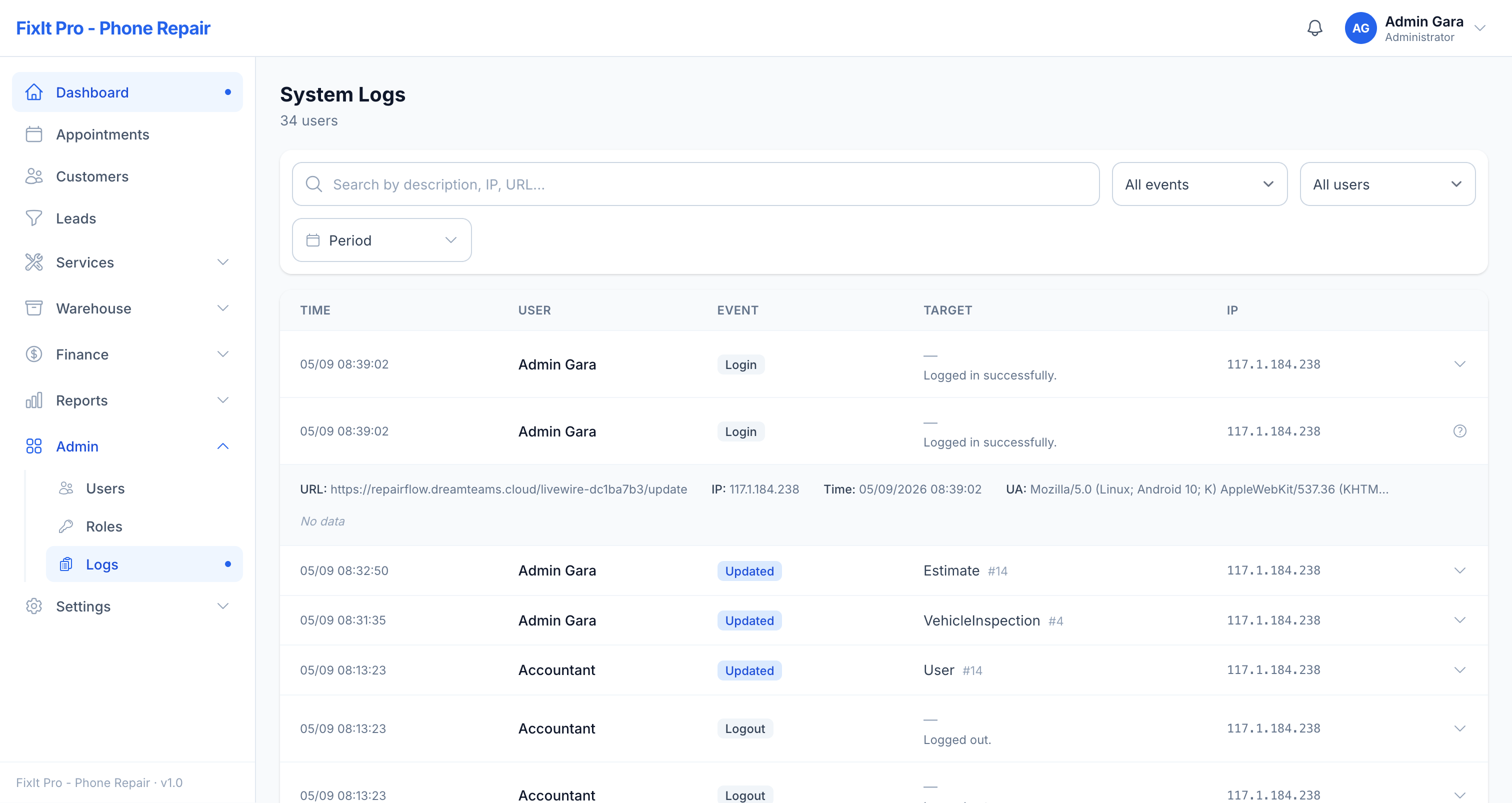Screen dimensions: 1512x803
Task: Click the Roles key icon
Action: [66, 526]
